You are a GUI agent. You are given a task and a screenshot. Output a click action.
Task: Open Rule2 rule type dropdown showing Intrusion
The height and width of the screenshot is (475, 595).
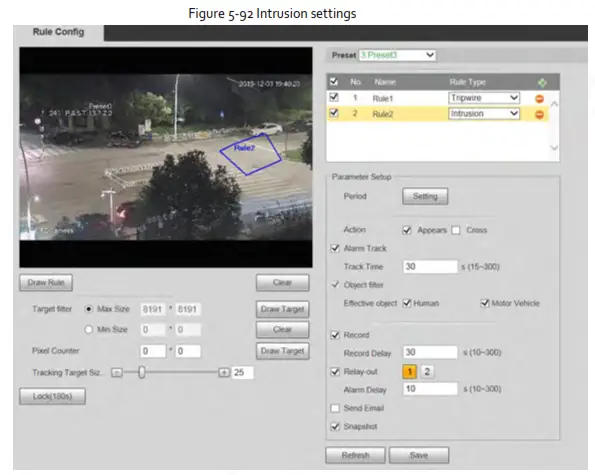(484, 114)
